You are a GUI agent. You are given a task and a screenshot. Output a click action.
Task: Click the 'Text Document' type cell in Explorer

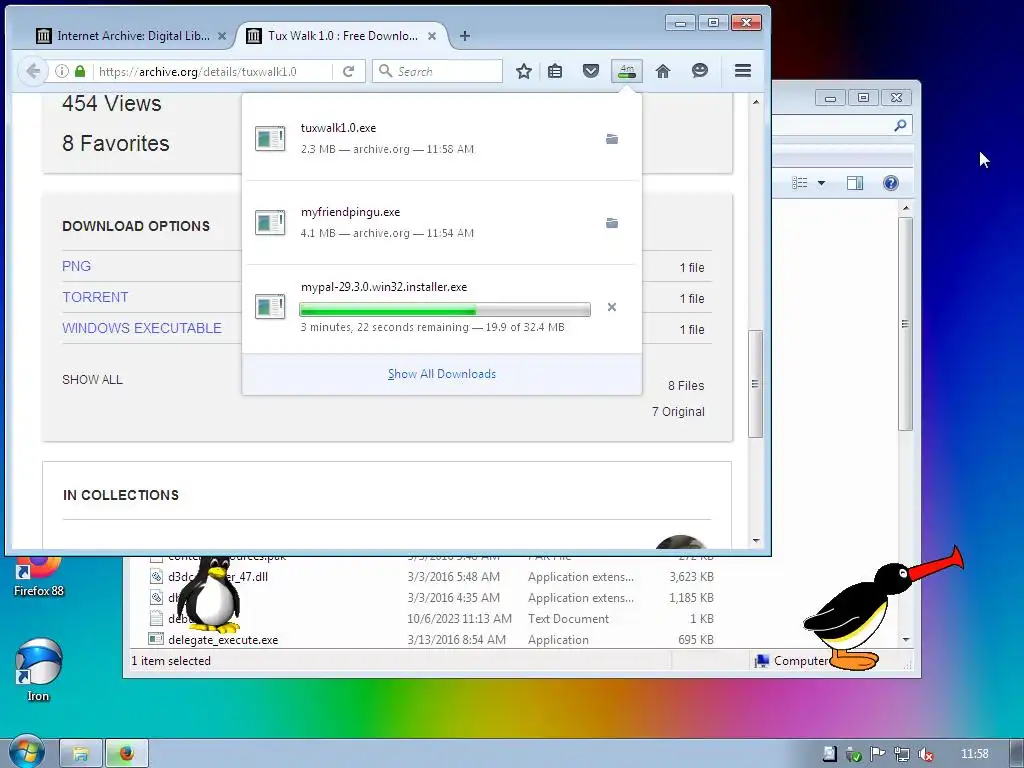coord(569,618)
